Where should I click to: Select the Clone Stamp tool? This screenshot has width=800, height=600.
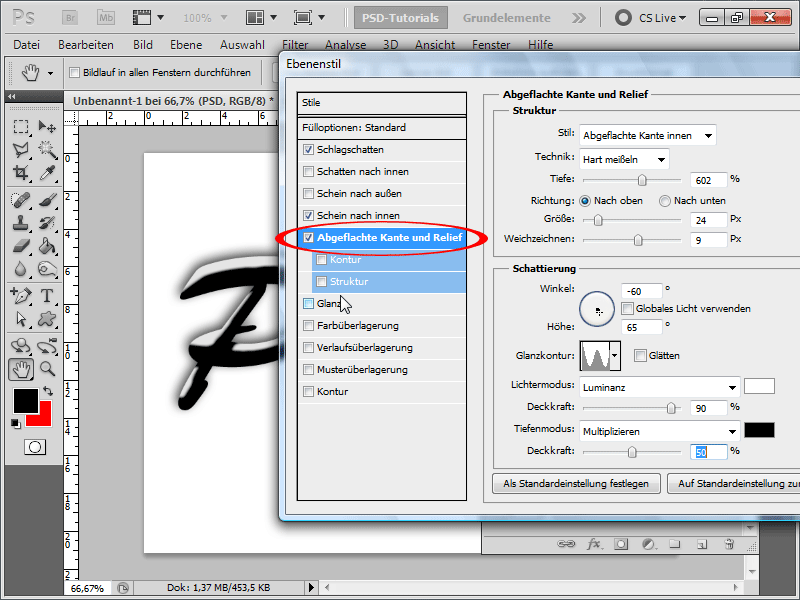tap(20, 223)
